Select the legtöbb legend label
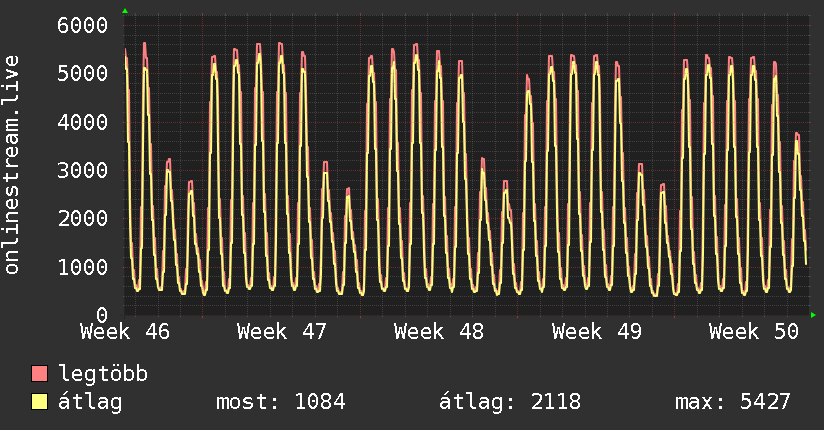 (104, 375)
